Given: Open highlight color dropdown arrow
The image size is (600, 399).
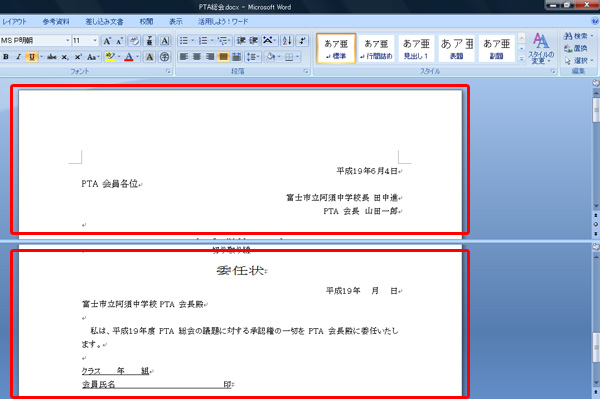Looking at the screenshot, I should pos(119,57).
